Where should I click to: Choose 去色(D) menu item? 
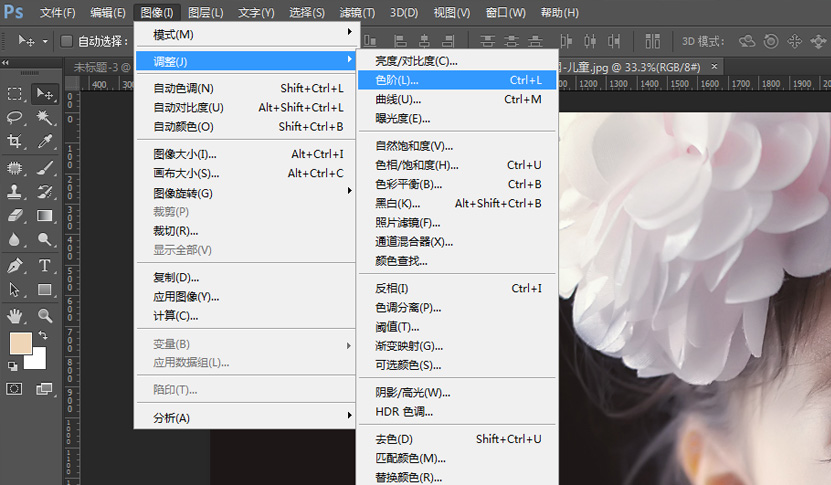click(x=458, y=439)
